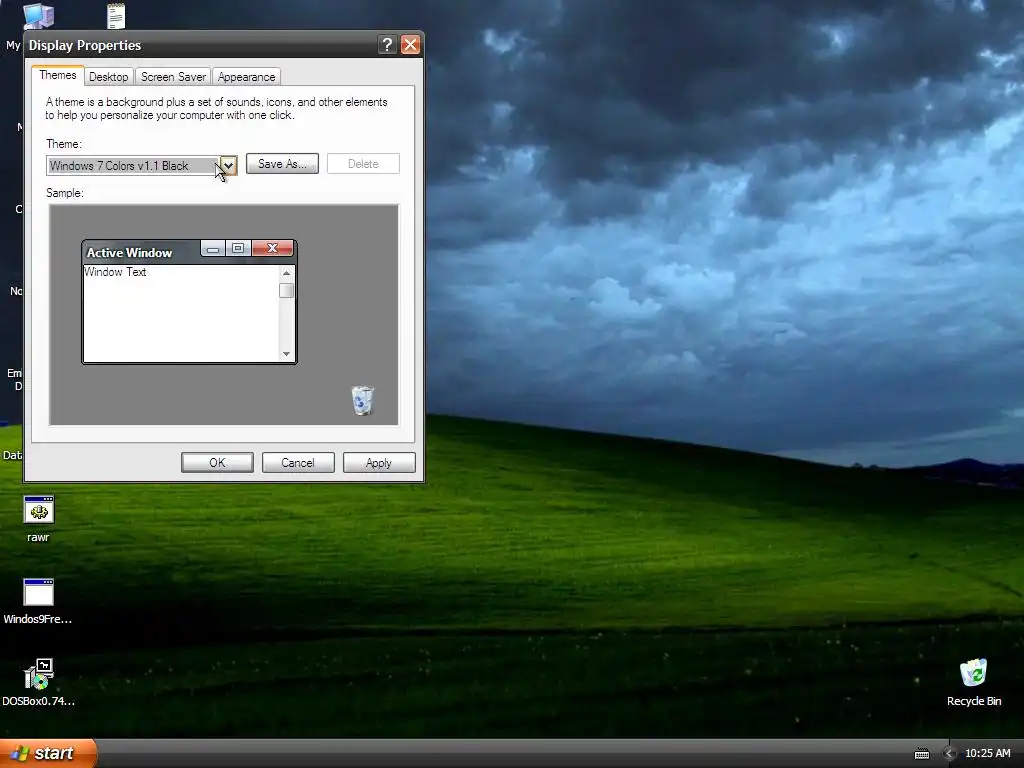This screenshot has width=1024, height=768.
Task: Open the Appearance tab
Action: tap(246, 77)
